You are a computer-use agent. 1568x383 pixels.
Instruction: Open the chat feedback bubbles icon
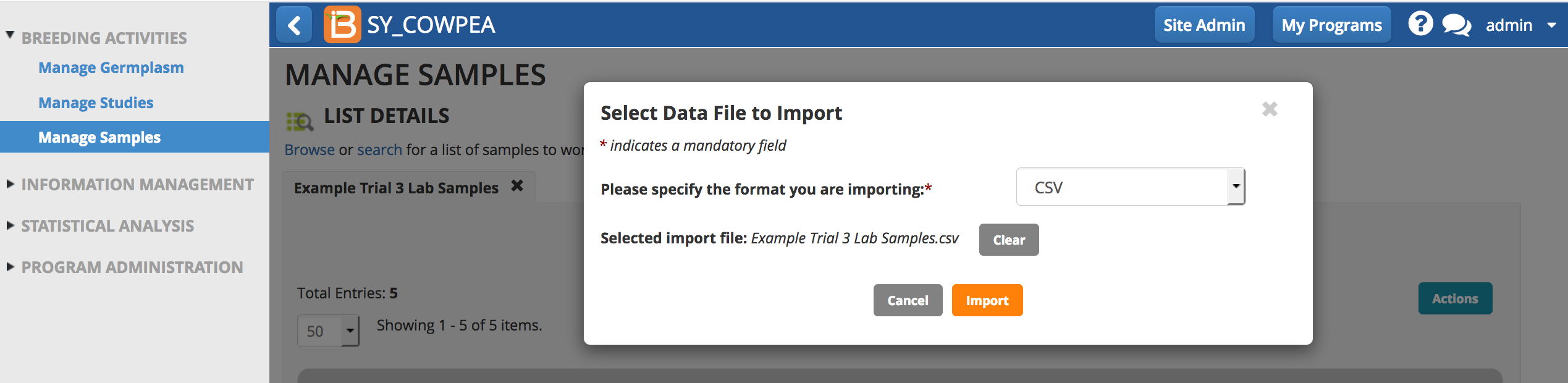(1457, 25)
